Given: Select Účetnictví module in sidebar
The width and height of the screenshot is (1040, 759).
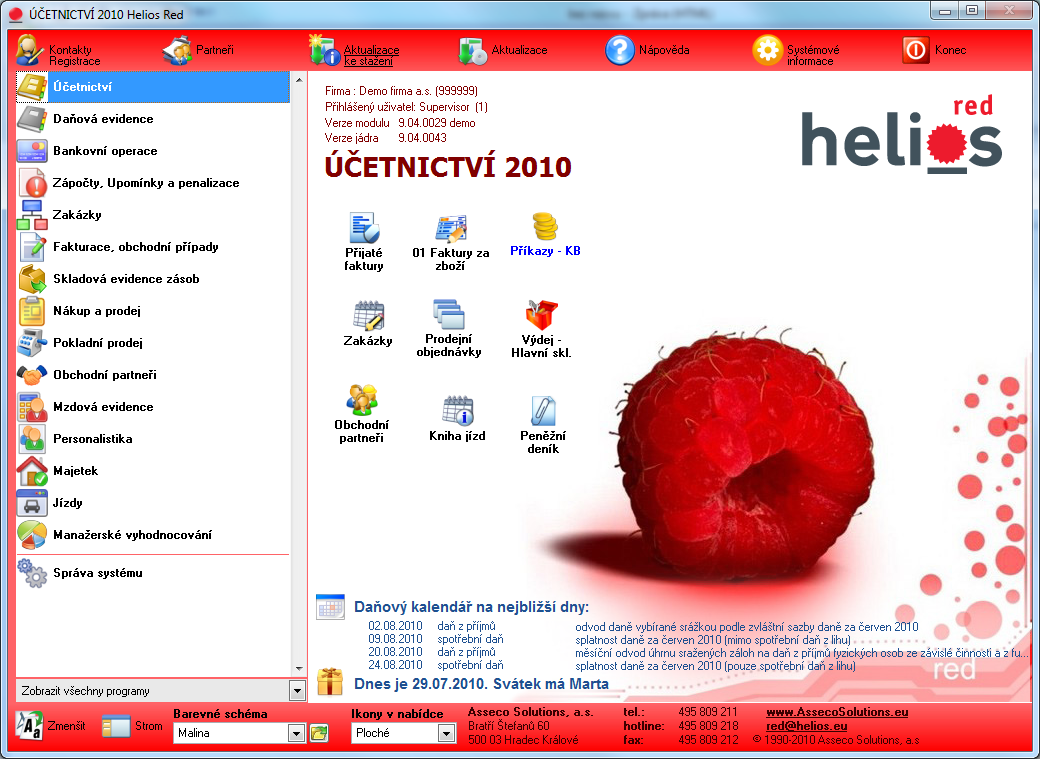Looking at the screenshot, I should [x=153, y=87].
